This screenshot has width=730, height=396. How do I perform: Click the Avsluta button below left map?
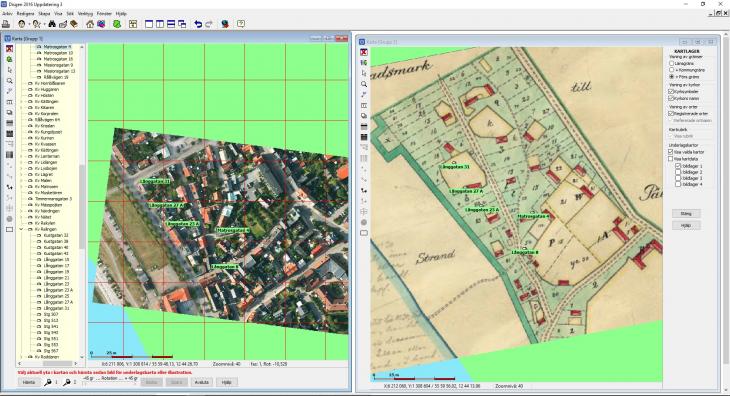click(202, 382)
